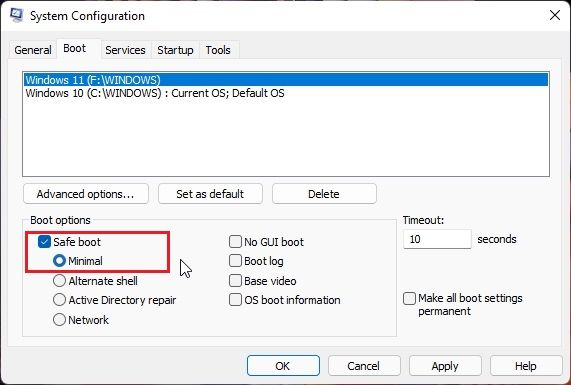The image size is (571, 385).
Task: Click the System Configuration title bar icon
Action: [x=16, y=15]
